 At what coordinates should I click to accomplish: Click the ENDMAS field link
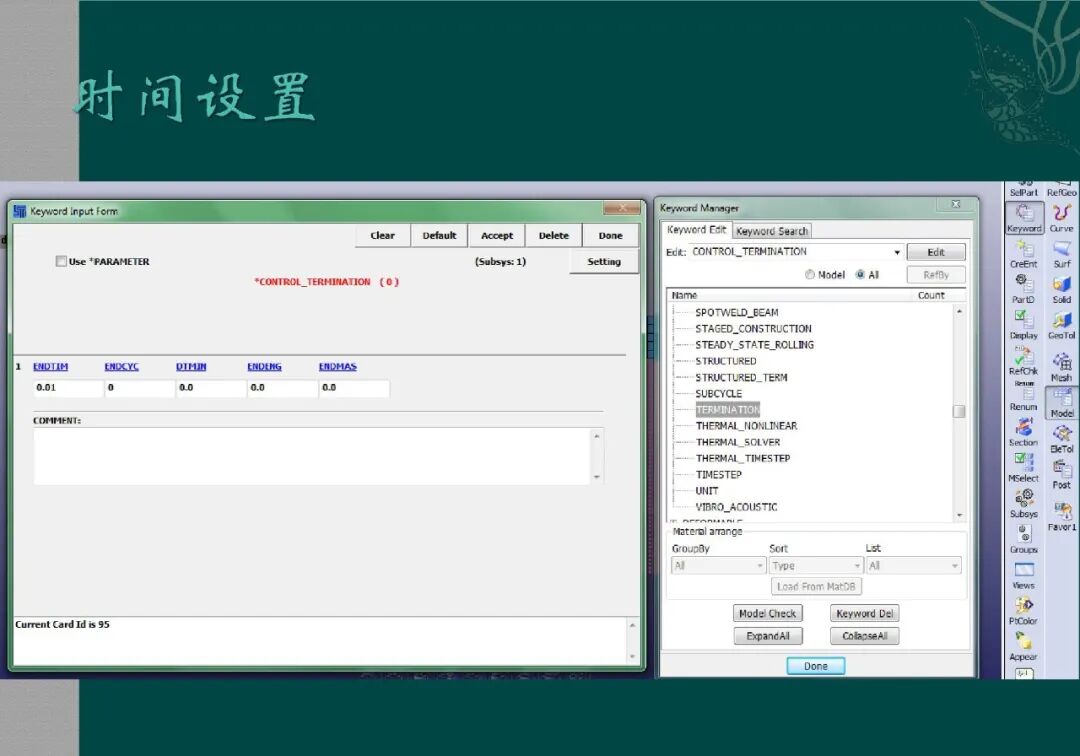(338, 366)
